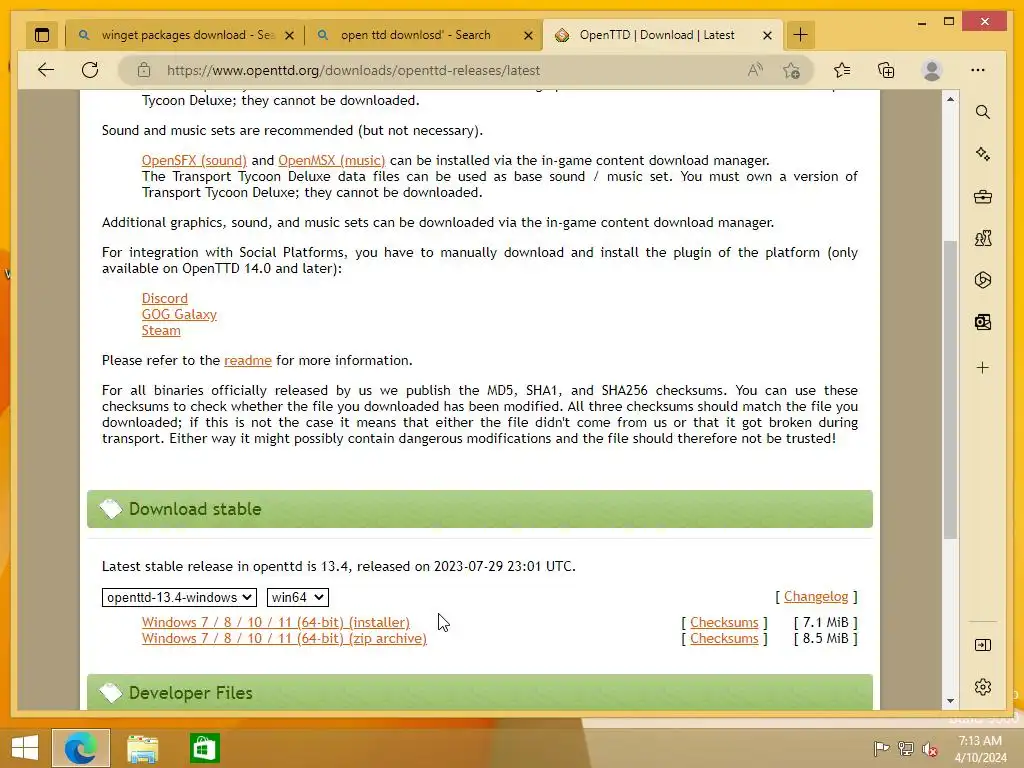
Task: Open sidebar Outlook icon
Action: (x=983, y=322)
